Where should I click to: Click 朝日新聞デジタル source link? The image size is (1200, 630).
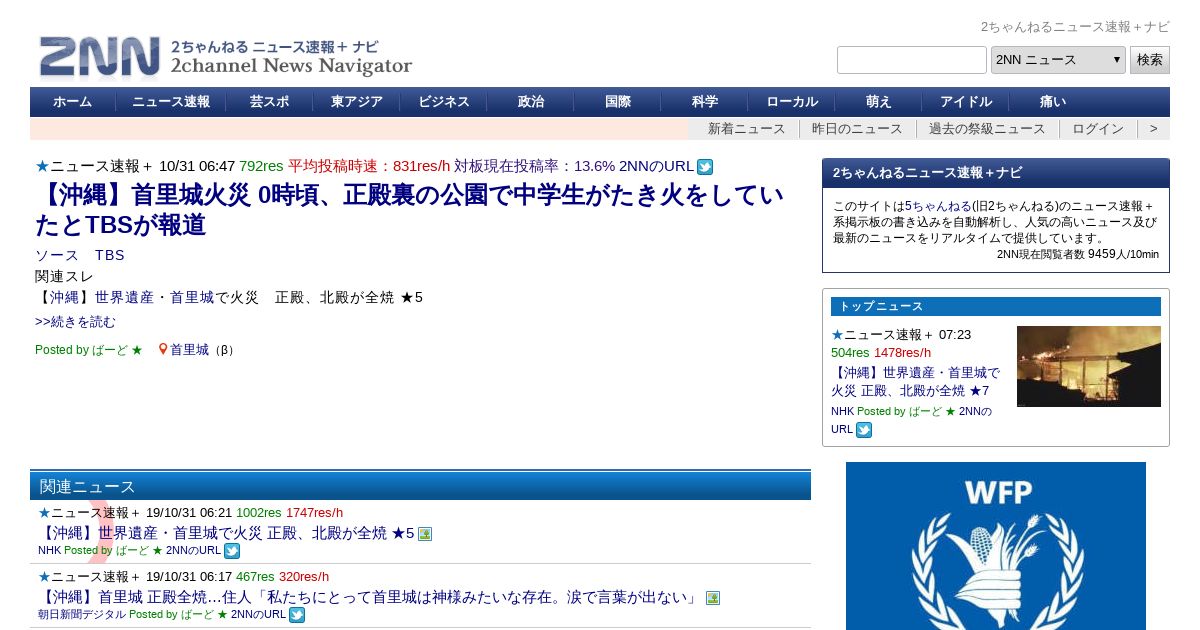point(82,614)
